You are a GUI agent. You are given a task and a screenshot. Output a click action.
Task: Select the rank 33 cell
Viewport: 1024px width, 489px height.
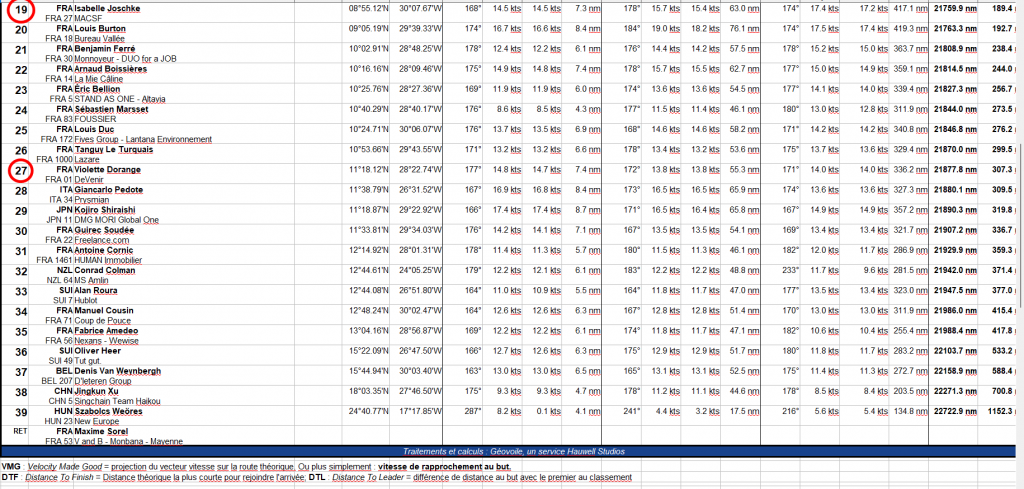click(x=20, y=293)
